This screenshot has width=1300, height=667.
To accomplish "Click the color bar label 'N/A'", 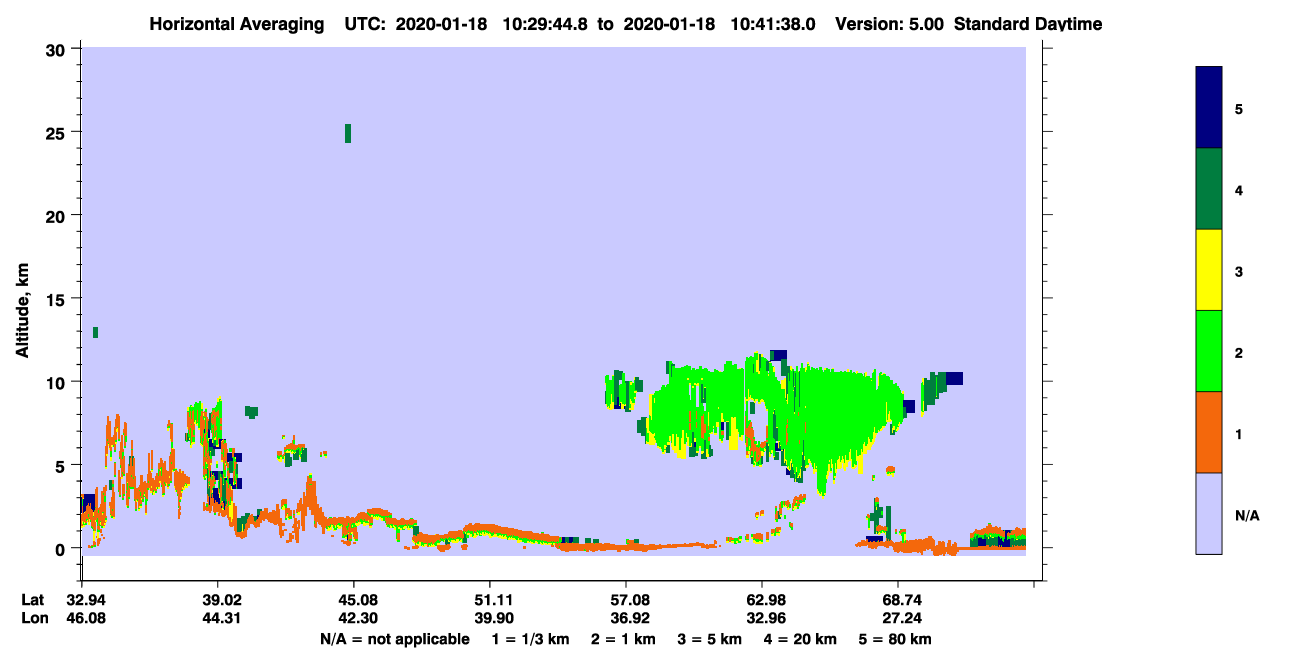I will point(1246,514).
